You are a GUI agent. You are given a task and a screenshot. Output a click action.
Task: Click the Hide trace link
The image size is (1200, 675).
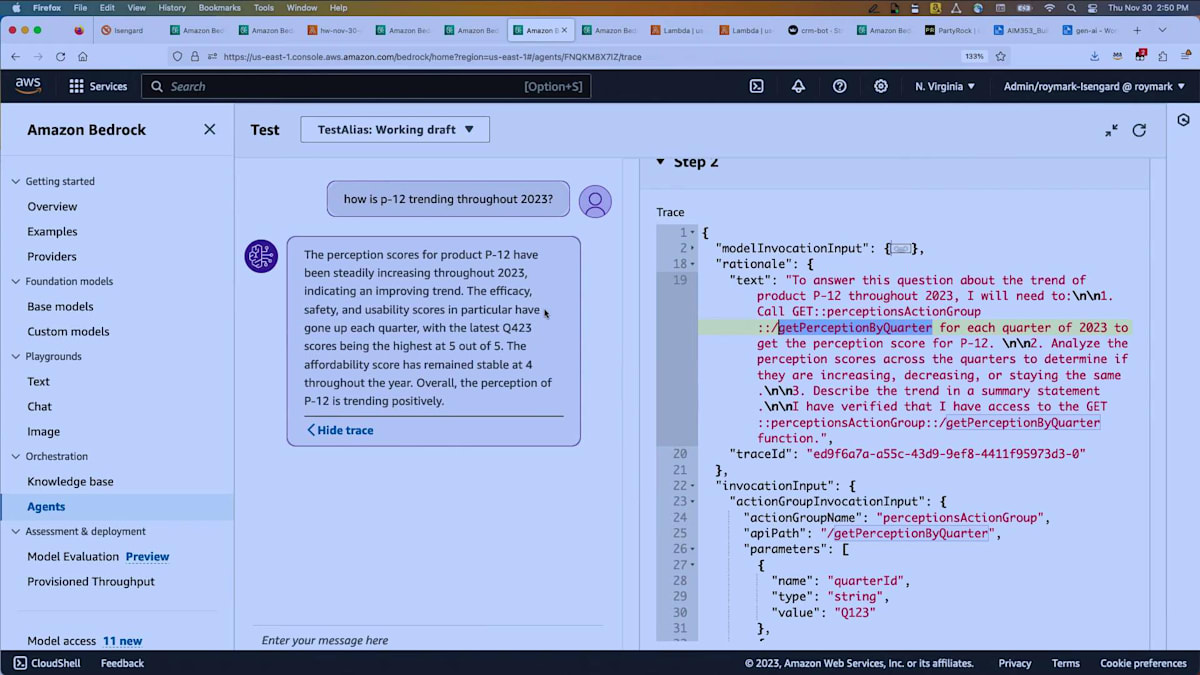[340, 430]
